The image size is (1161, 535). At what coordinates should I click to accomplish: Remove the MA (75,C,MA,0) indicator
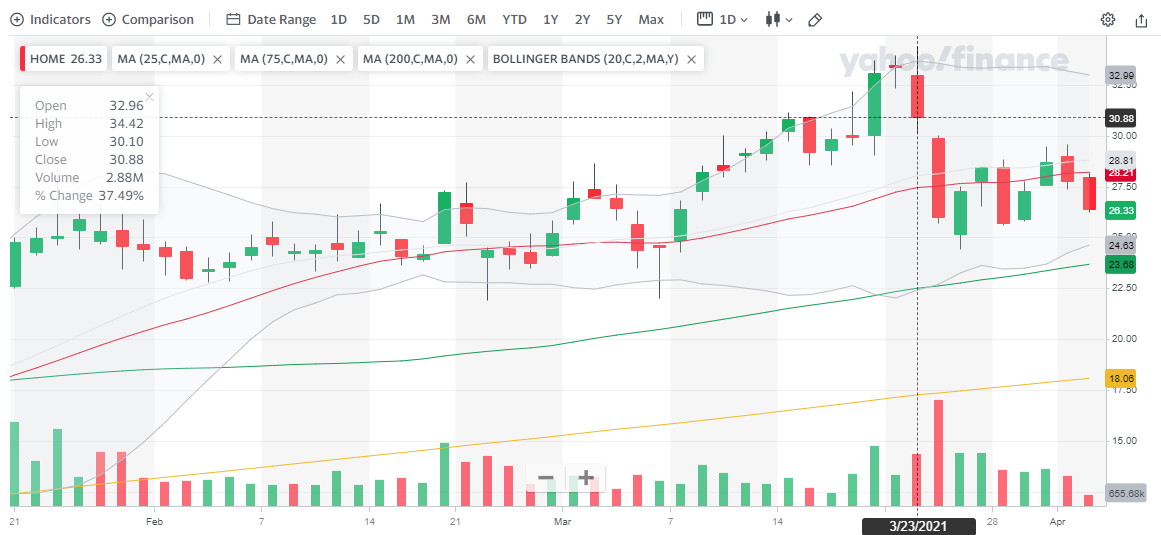tap(341, 59)
